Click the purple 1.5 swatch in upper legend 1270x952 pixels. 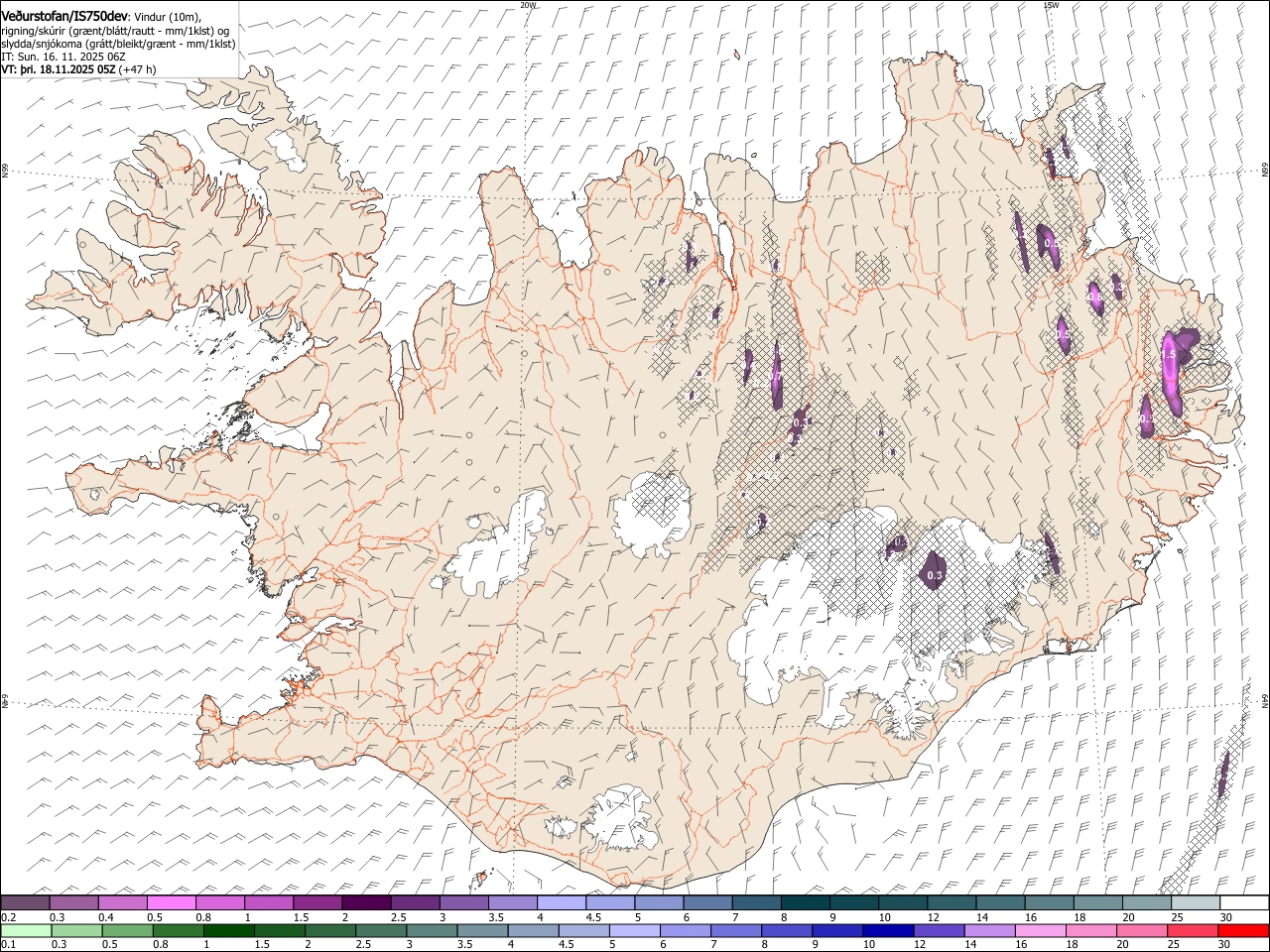[317, 903]
